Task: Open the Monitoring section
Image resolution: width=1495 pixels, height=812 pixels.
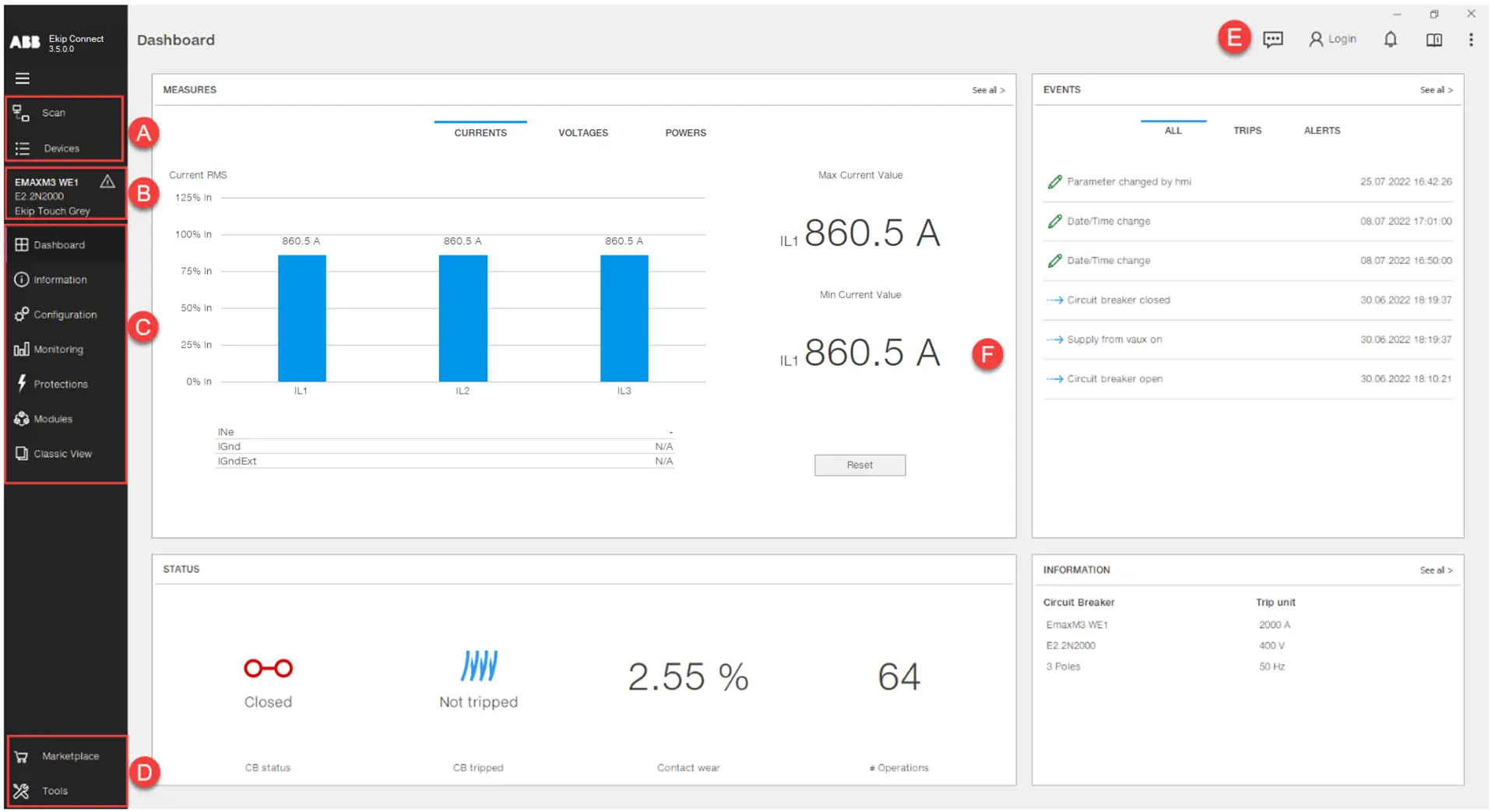Action: [x=58, y=349]
